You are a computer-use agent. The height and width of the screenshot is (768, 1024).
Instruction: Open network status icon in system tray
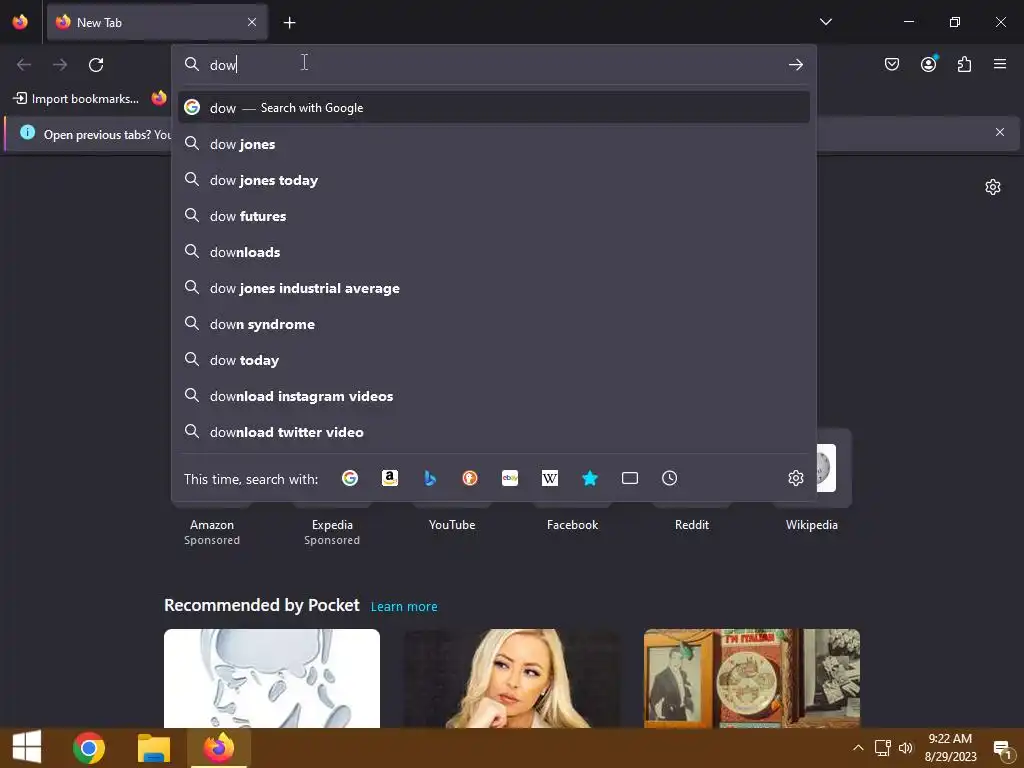pos(882,748)
